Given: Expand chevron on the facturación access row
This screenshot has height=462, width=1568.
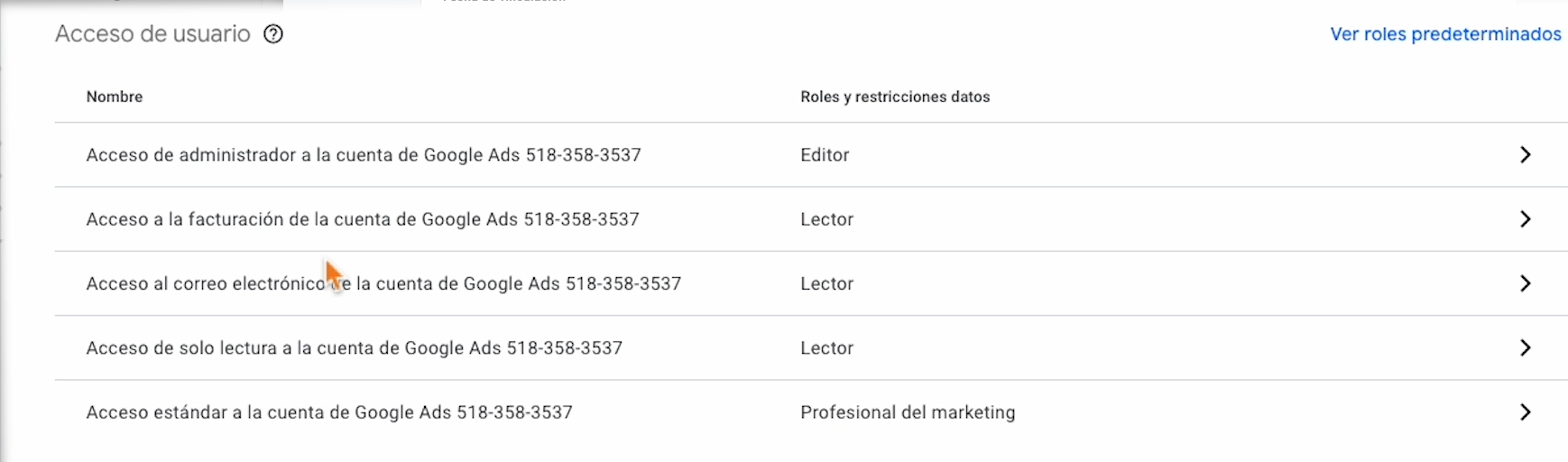Looking at the screenshot, I should 1525,219.
